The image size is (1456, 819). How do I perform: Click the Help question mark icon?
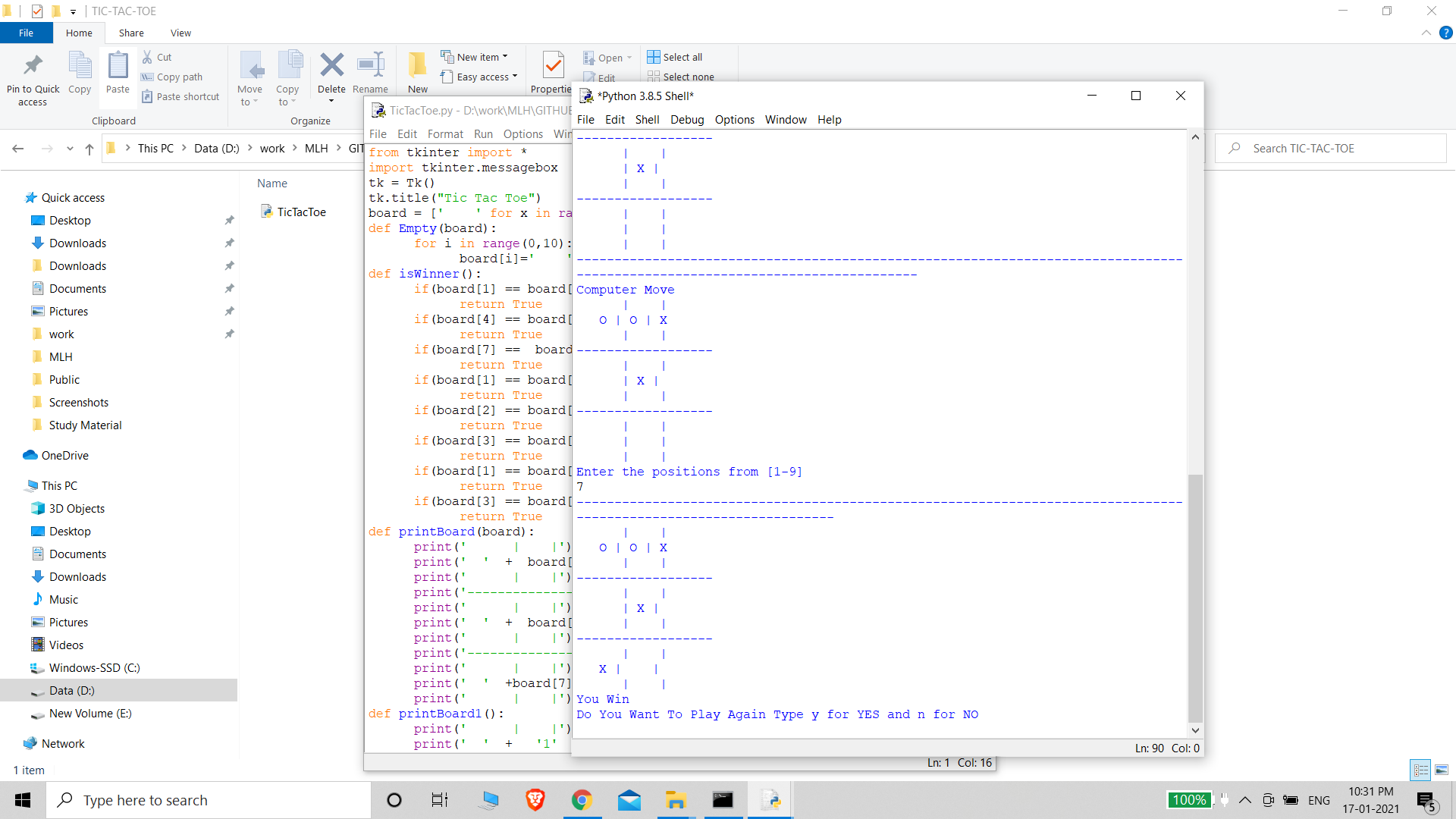click(1446, 33)
